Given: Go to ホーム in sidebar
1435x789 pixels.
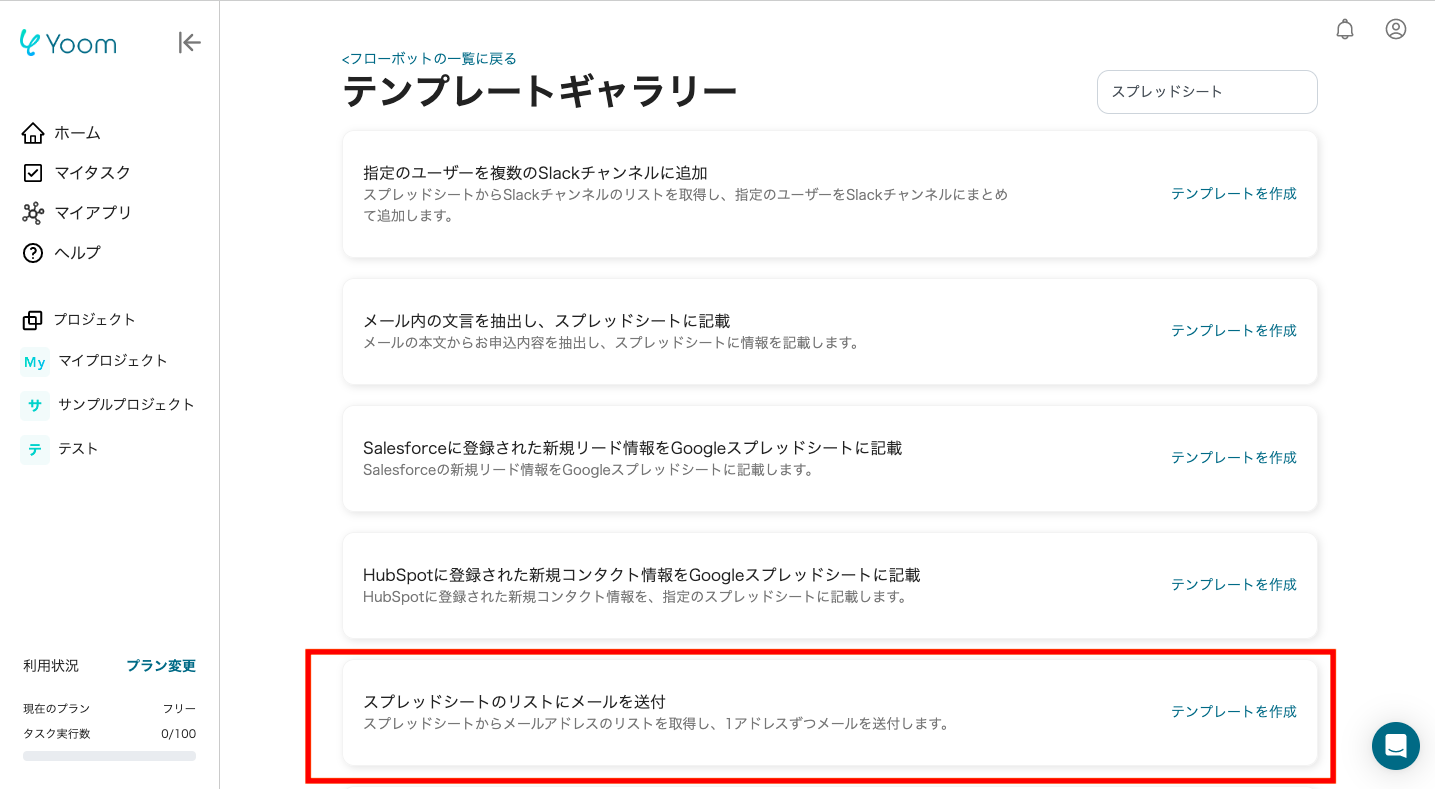Looking at the screenshot, I should [77, 133].
